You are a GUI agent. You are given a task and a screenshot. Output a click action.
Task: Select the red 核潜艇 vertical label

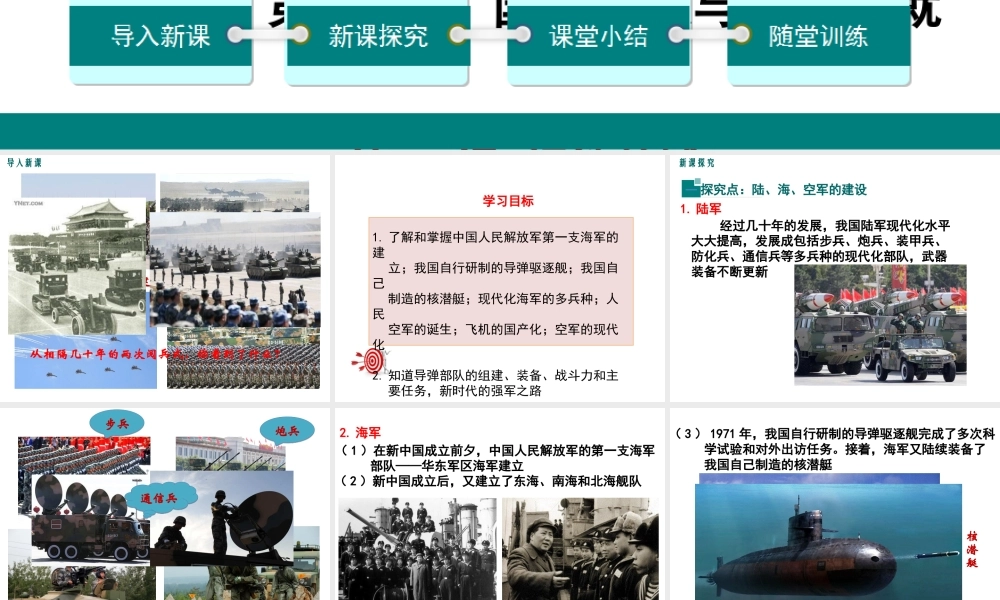(x=971, y=548)
